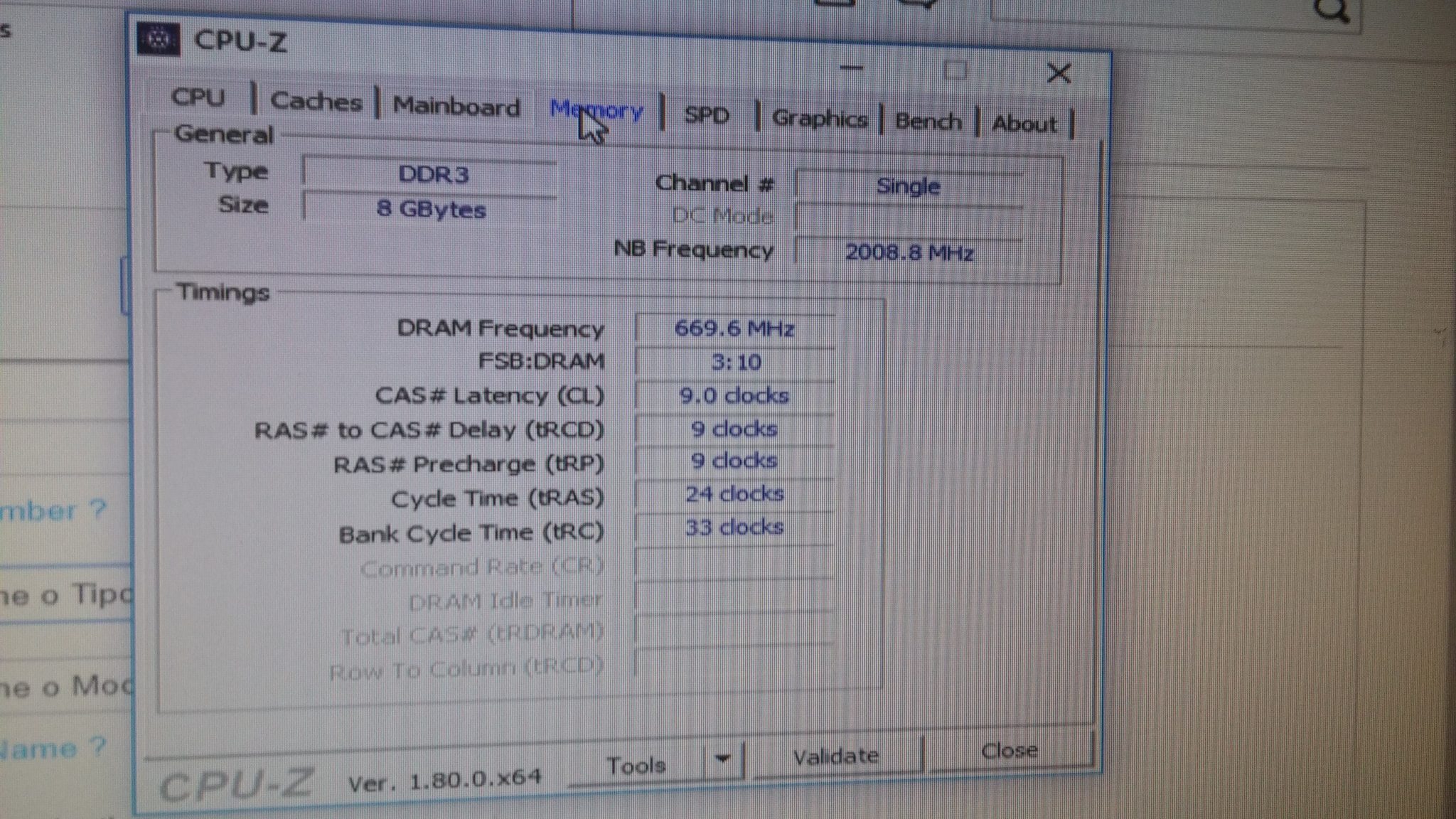Click the search magnifier icon in background window
Screen dimensions: 1456x819
[x=1330, y=10]
